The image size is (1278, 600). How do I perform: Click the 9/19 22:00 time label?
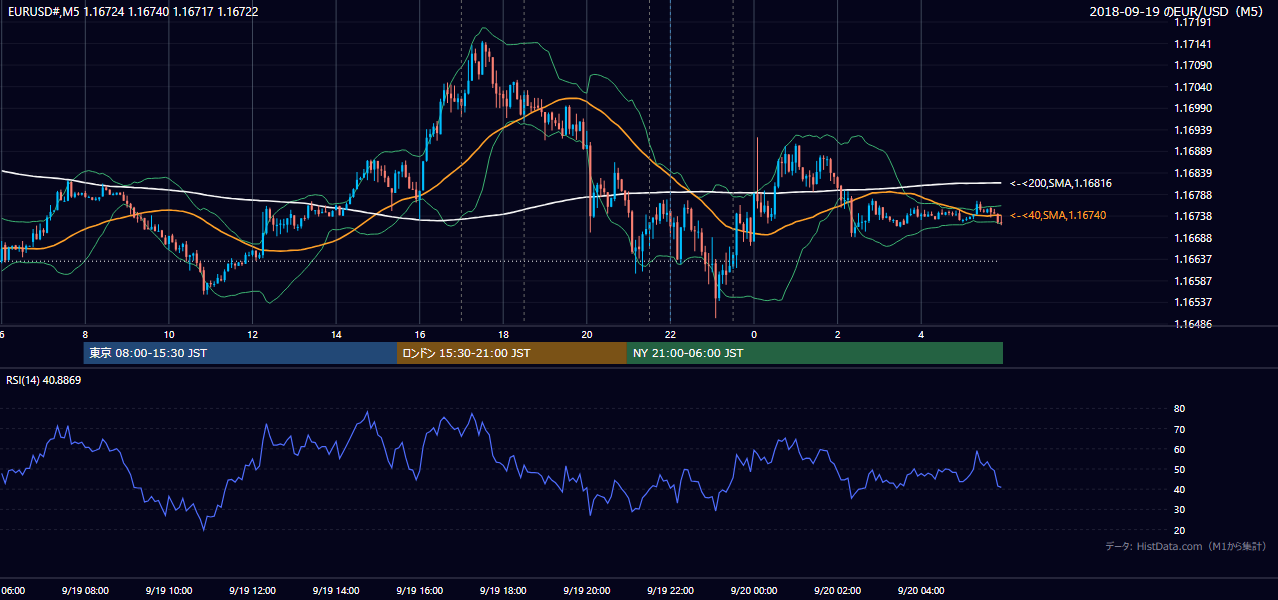click(671, 591)
